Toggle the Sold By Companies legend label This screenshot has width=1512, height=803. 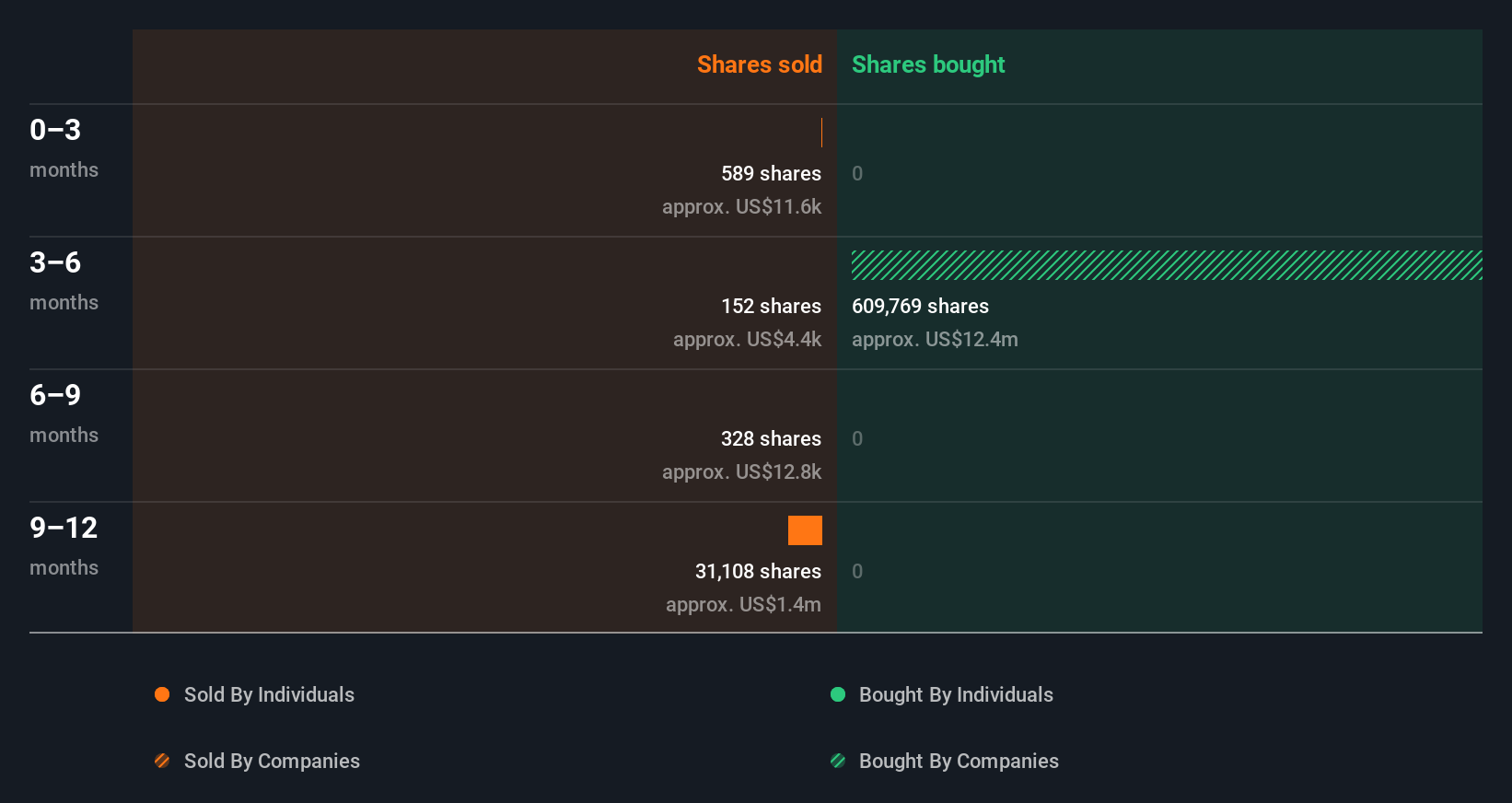[x=272, y=761]
